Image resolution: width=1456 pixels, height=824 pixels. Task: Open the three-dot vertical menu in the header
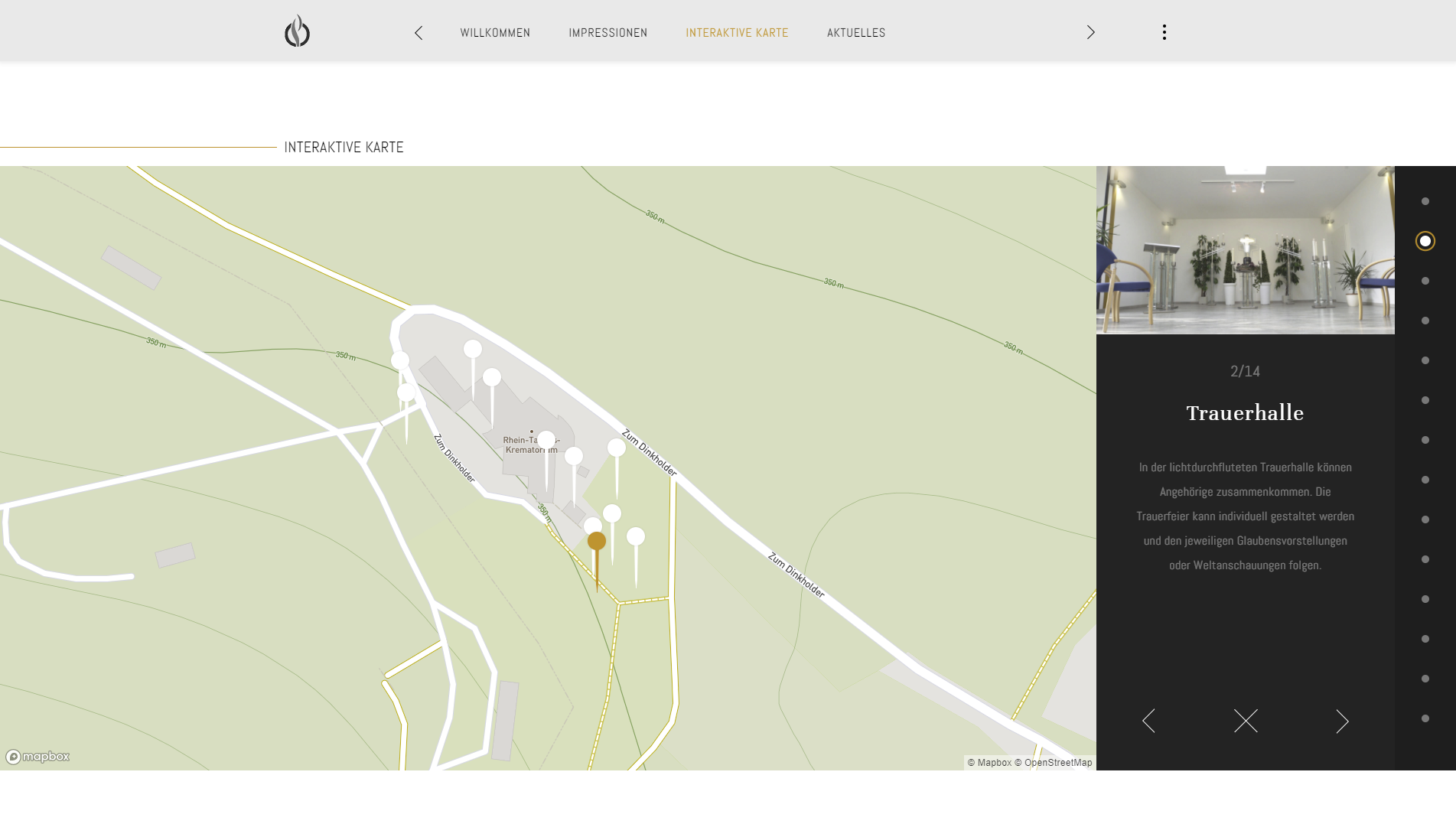[1164, 32]
